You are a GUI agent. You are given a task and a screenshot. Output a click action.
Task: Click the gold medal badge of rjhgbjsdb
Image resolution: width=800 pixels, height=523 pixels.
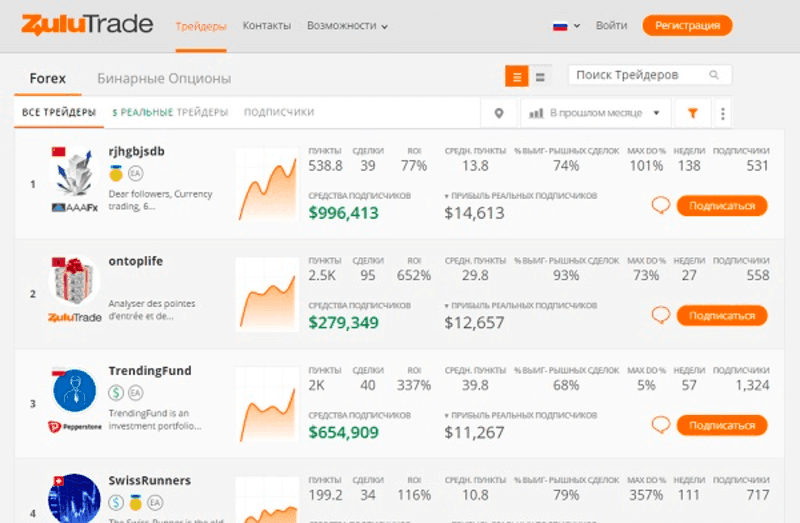click(116, 173)
